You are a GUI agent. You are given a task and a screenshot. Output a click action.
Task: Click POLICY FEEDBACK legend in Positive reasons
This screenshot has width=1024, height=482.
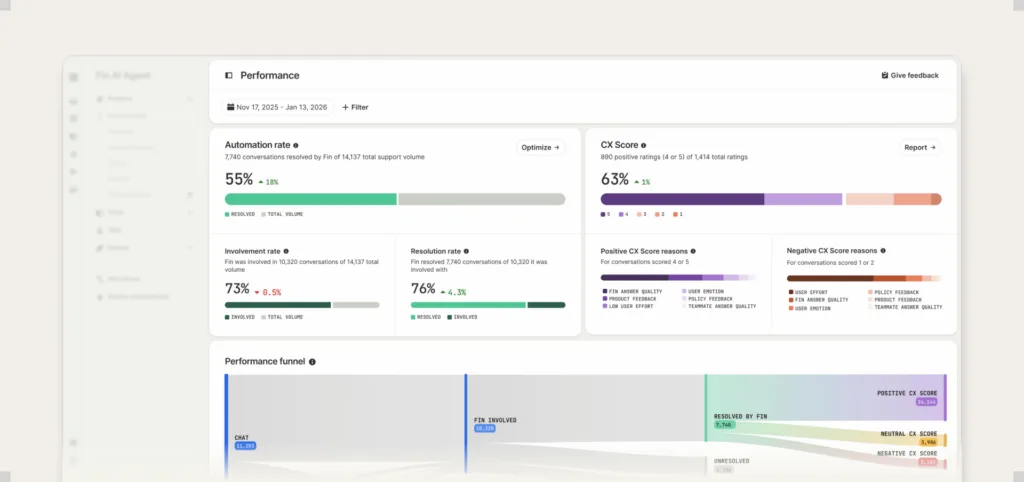(x=707, y=298)
